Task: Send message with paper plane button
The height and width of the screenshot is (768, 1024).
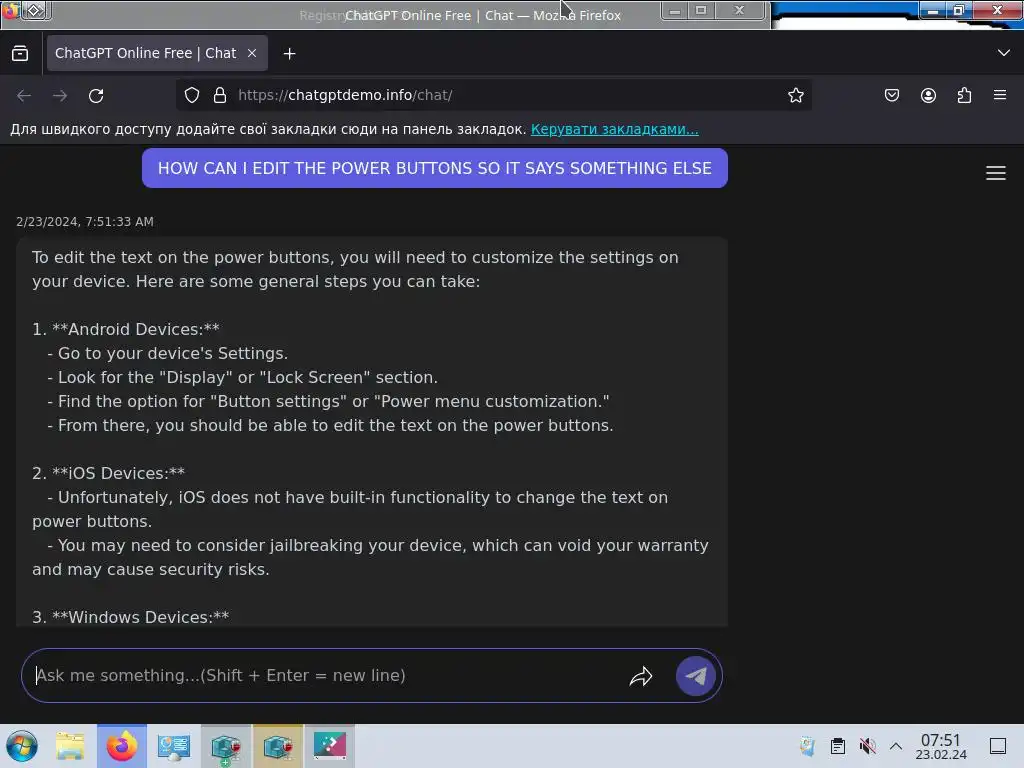Action: tap(696, 676)
